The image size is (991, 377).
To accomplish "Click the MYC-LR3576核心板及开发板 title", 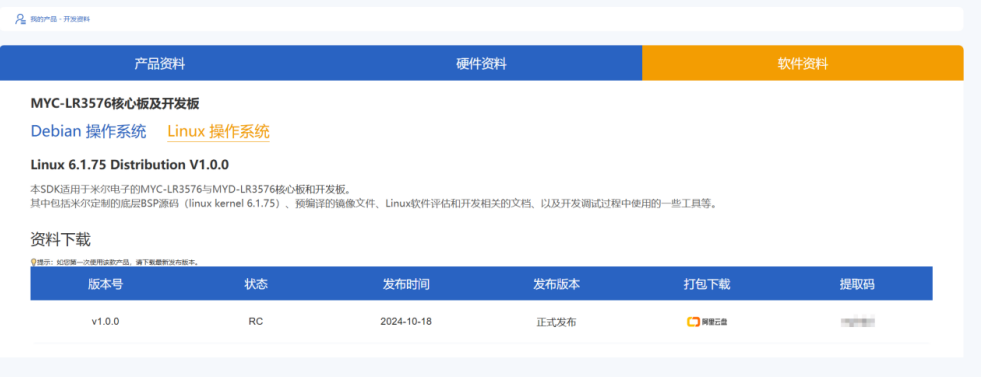I will [115, 104].
